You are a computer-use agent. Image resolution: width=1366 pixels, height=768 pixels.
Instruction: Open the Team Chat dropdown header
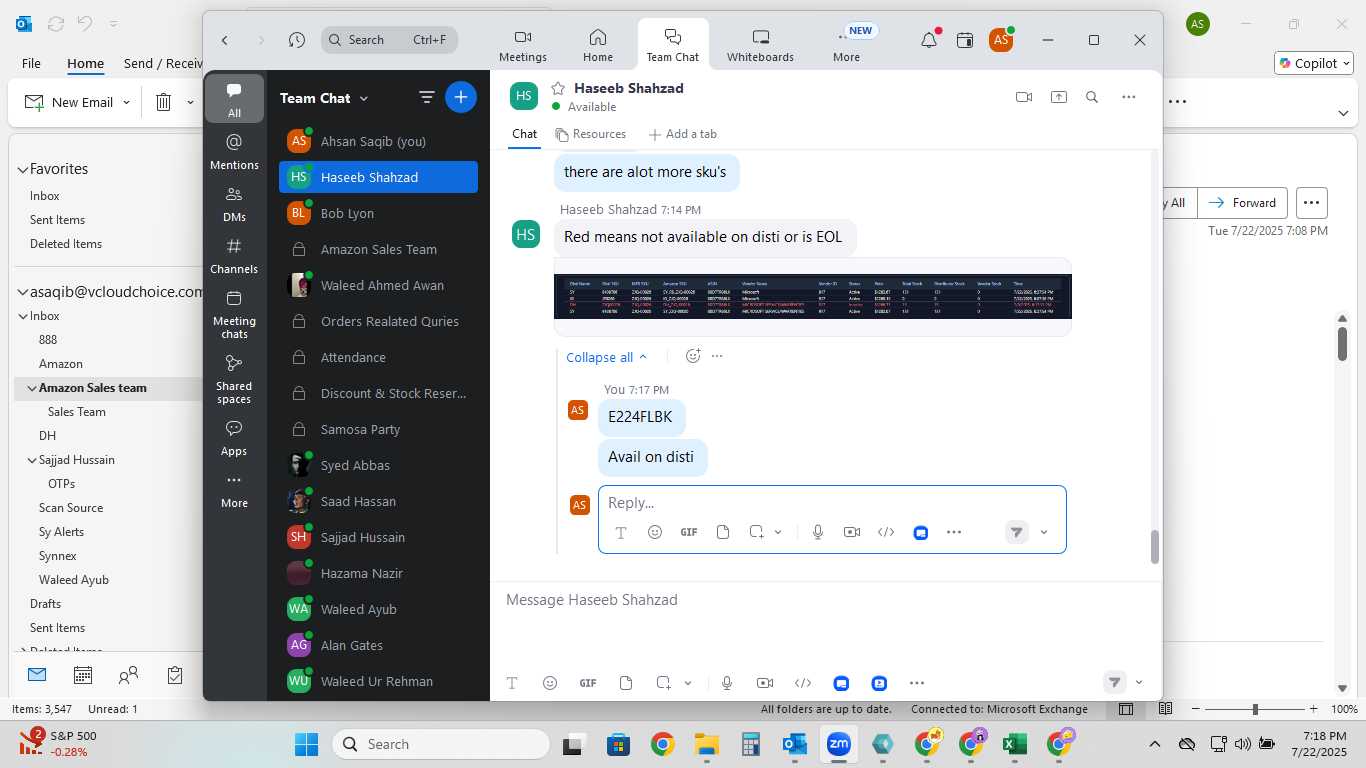(324, 98)
